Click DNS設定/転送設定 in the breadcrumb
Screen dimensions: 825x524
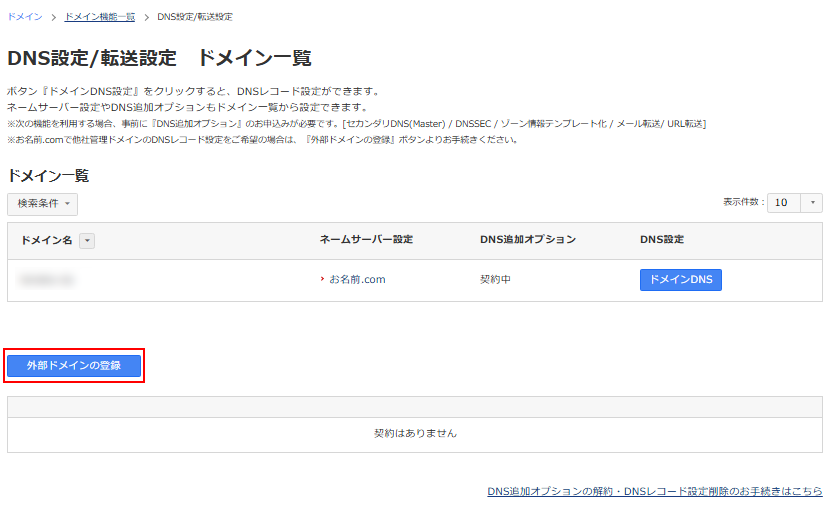tap(195, 17)
